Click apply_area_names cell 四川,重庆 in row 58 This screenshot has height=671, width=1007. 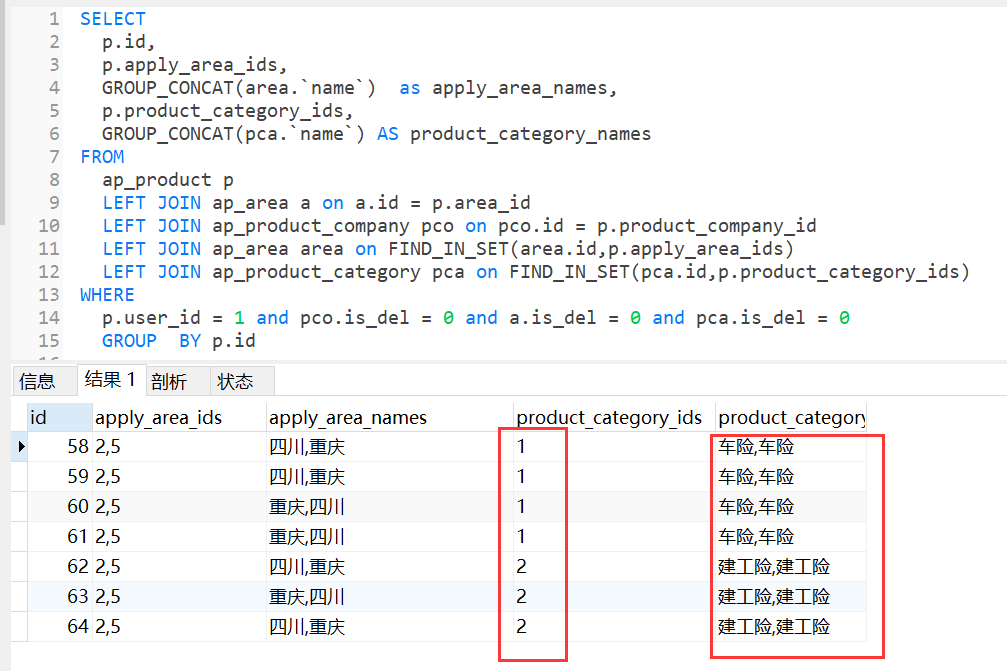click(x=389, y=446)
